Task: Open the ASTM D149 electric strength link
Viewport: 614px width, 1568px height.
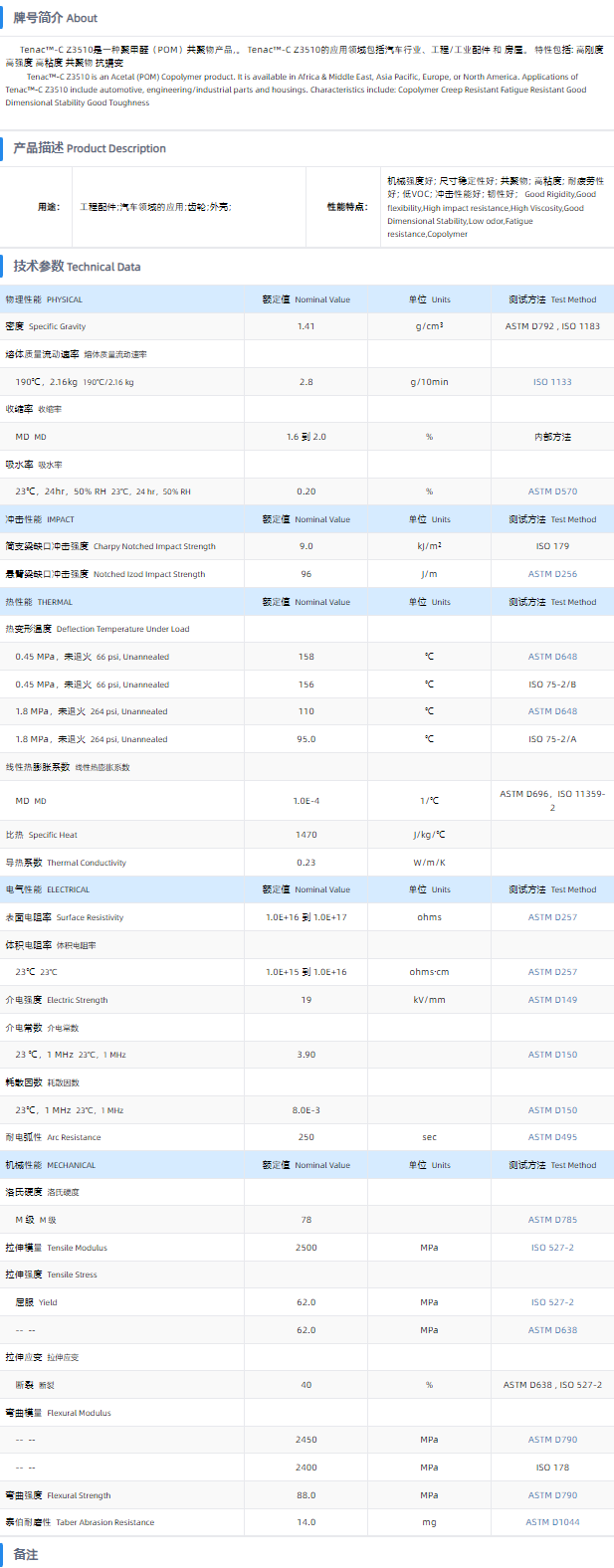Action: [552, 1000]
